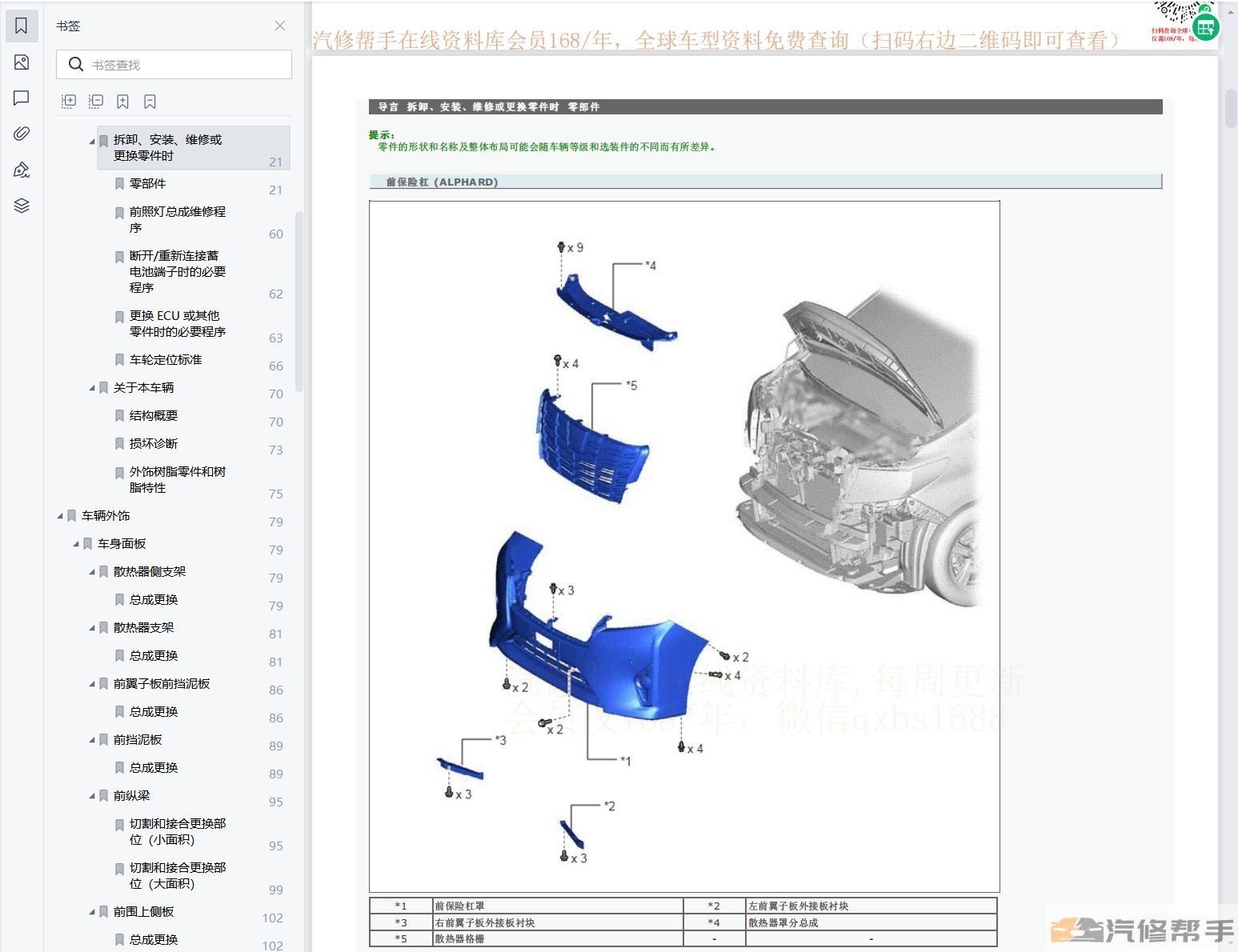Open the comments panel icon
The image size is (1238, 952).
[x=22, y=98]
